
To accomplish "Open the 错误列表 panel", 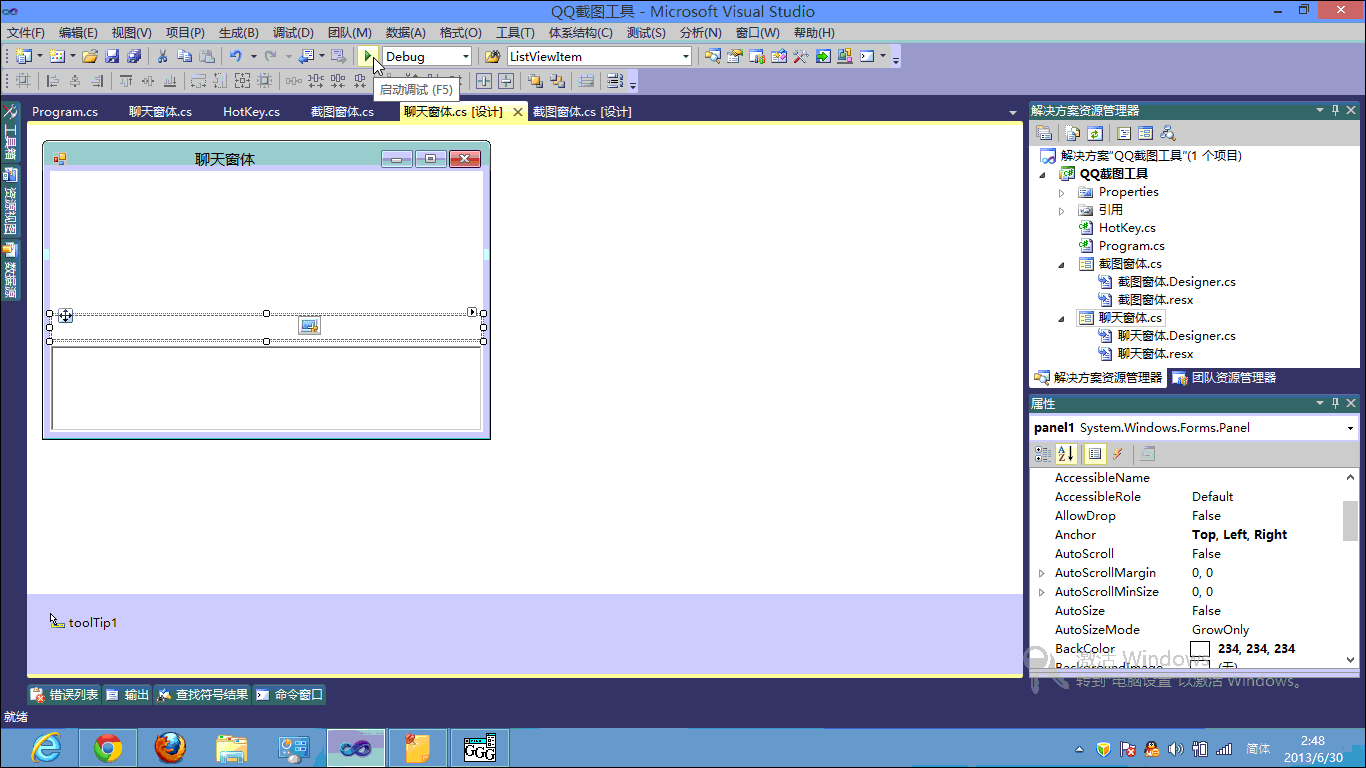I will point(64,694).
